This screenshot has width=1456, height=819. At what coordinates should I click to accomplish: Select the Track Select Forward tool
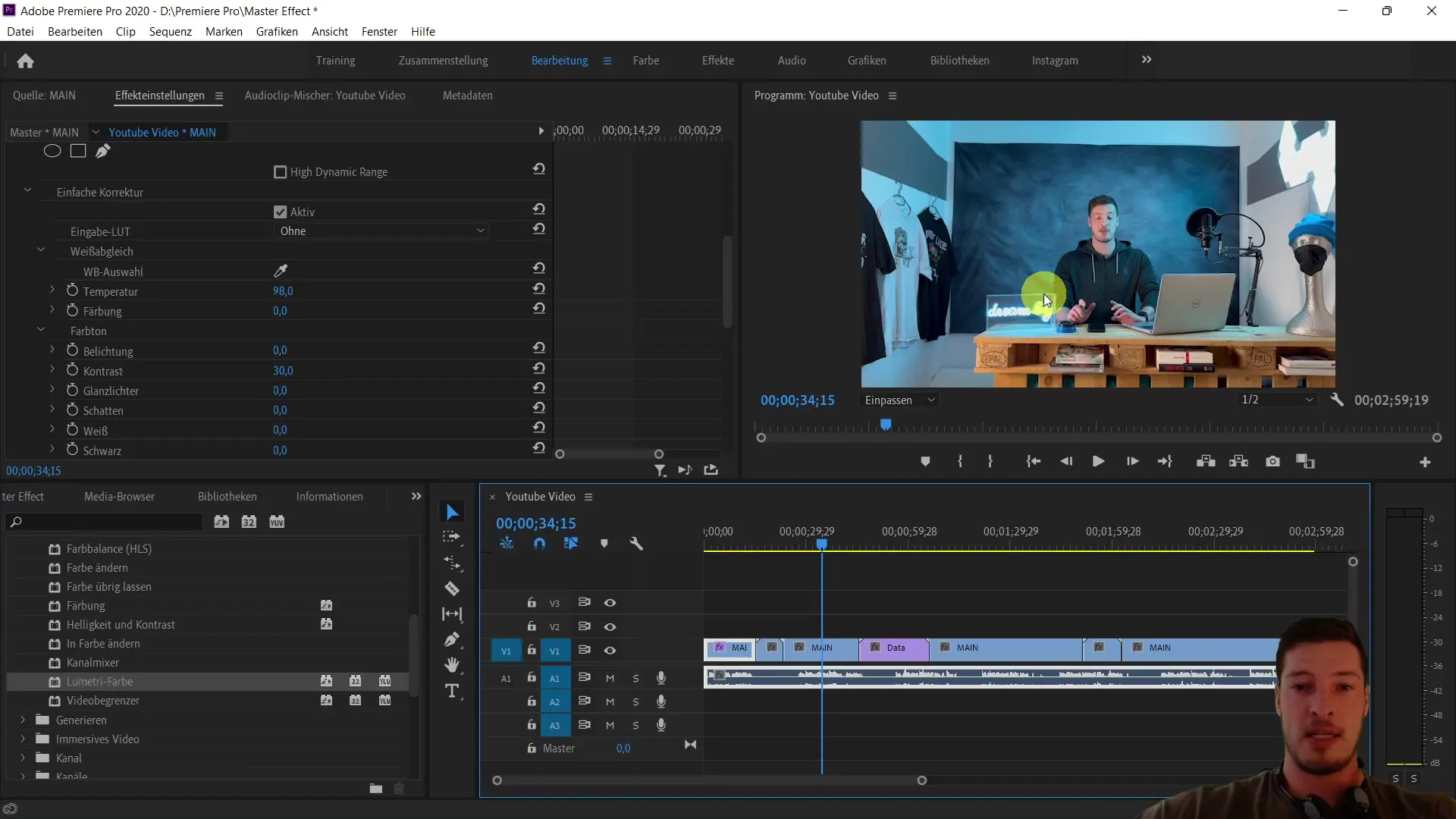point(452,537)
